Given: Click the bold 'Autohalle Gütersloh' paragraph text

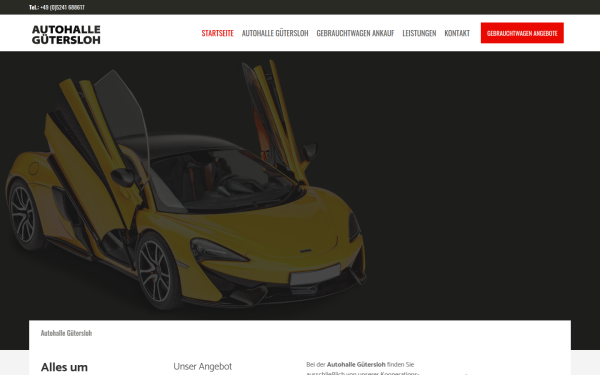Looking at the screenshot, I should click(x=356, y=364).
